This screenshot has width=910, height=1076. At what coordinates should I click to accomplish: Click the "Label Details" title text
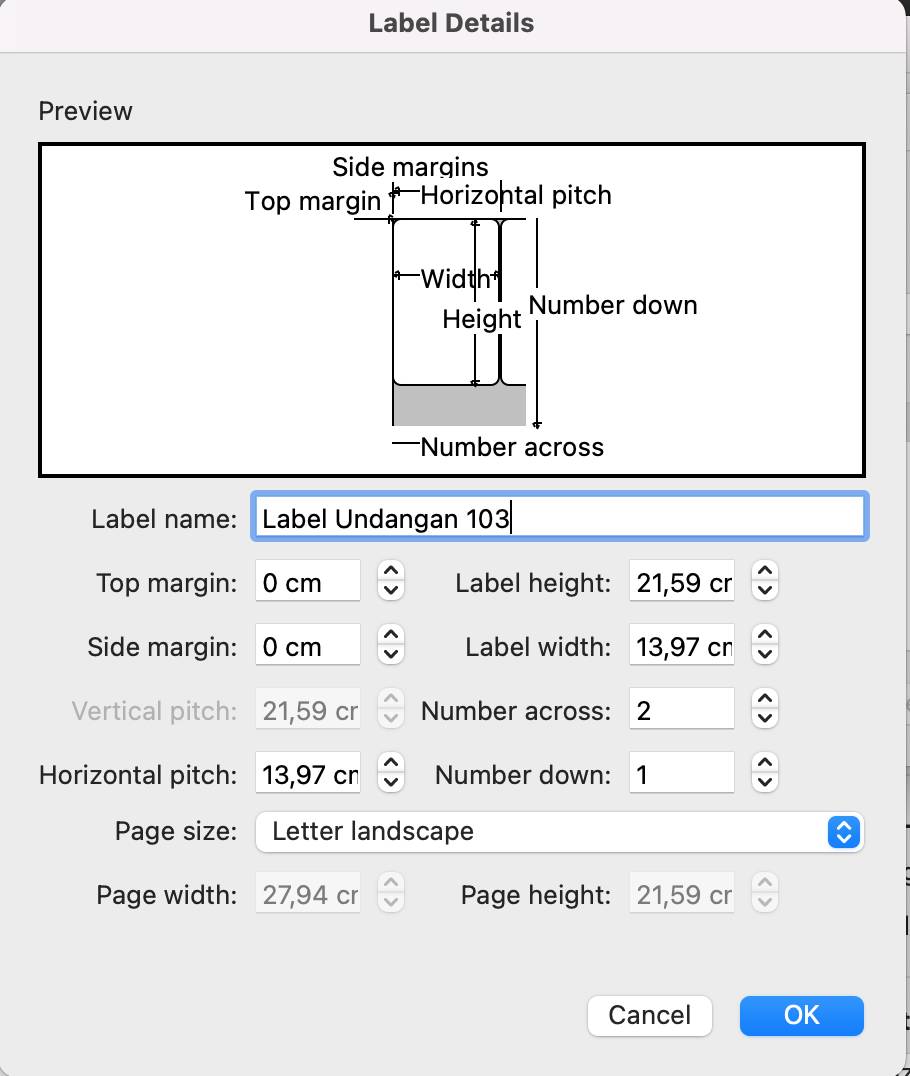pos(451,23)
